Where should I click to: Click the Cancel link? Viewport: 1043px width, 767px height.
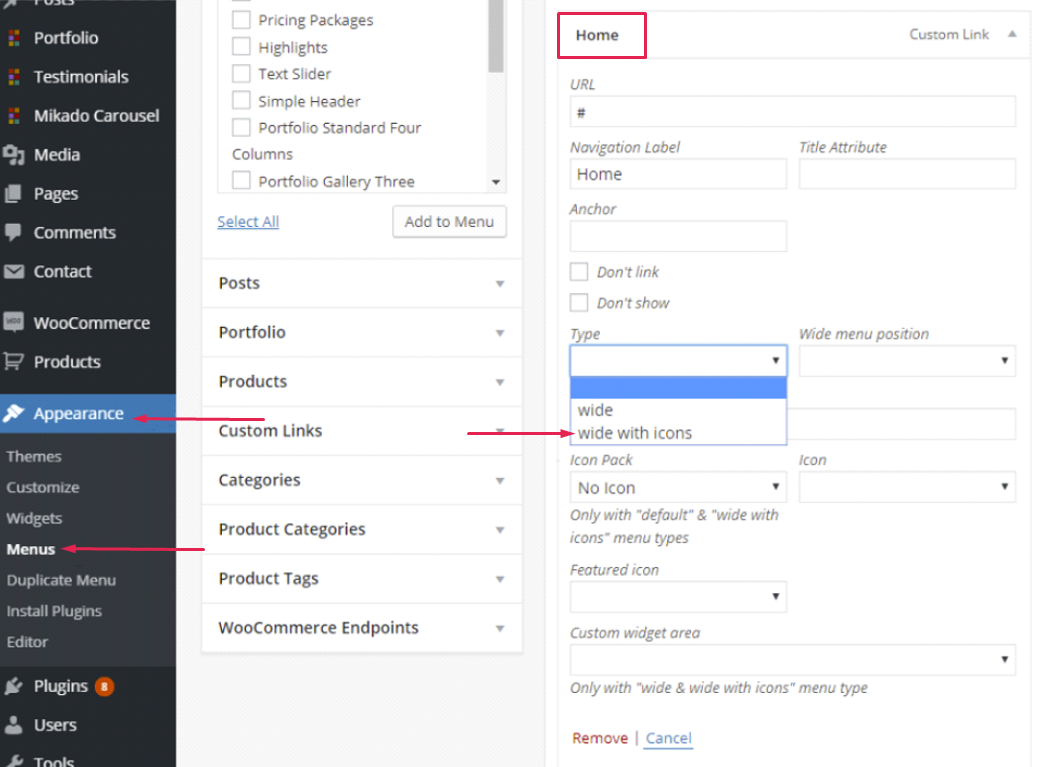click(x=669, y=738)
